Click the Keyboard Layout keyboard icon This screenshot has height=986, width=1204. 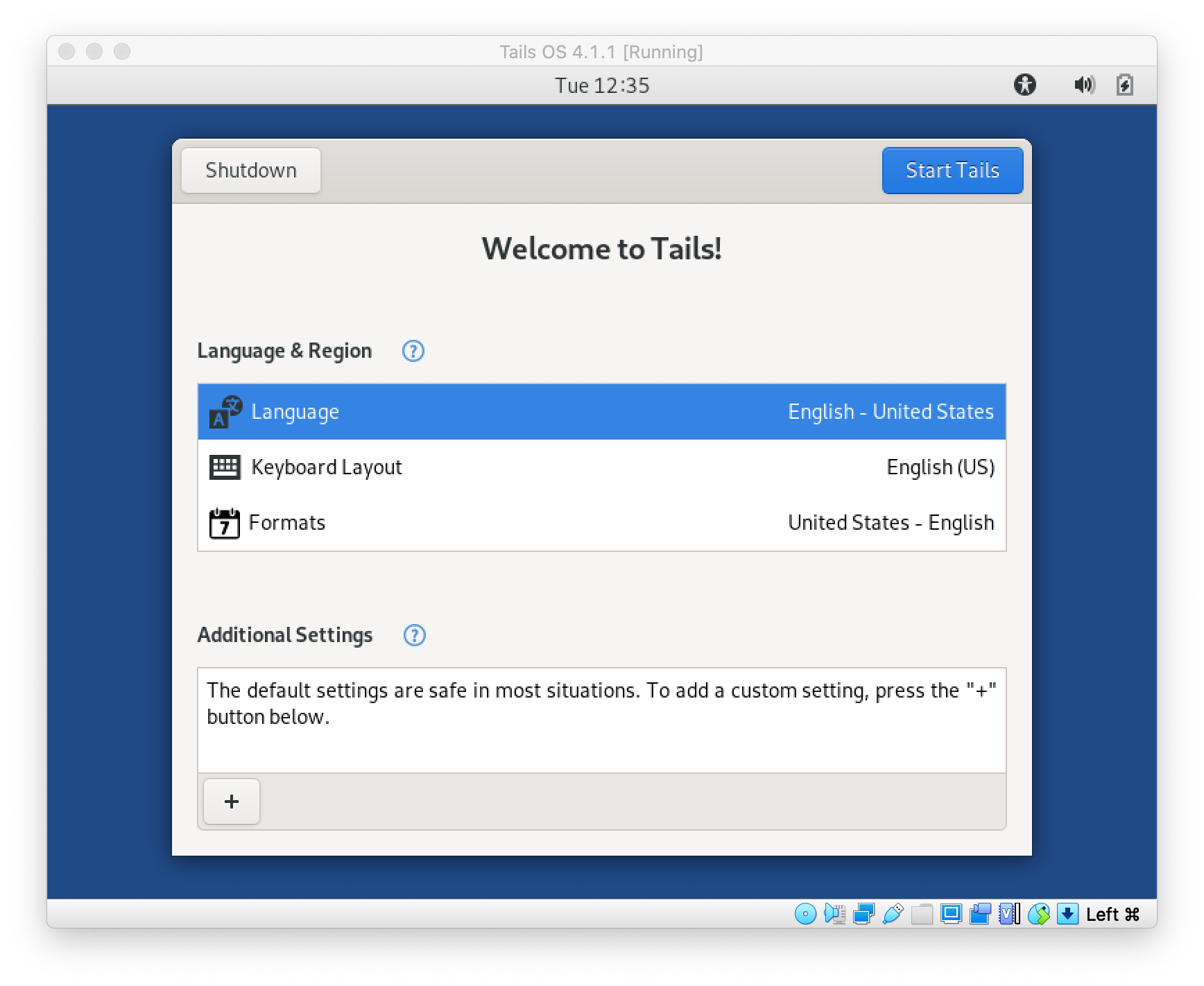pos(225,467)
